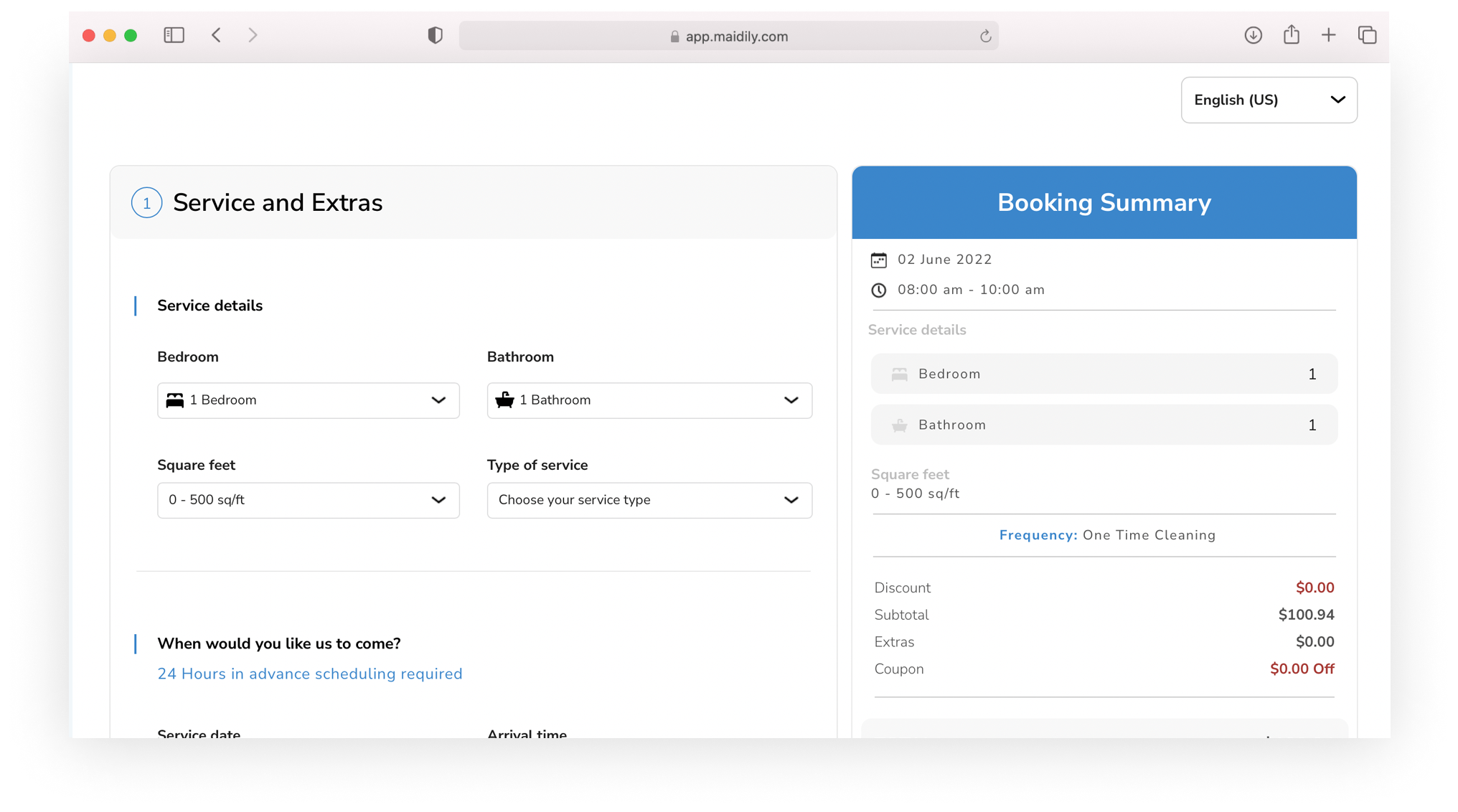The image size is (1458, 812).
Task: Click the Booking Summary header
Action: point(1104,202)
